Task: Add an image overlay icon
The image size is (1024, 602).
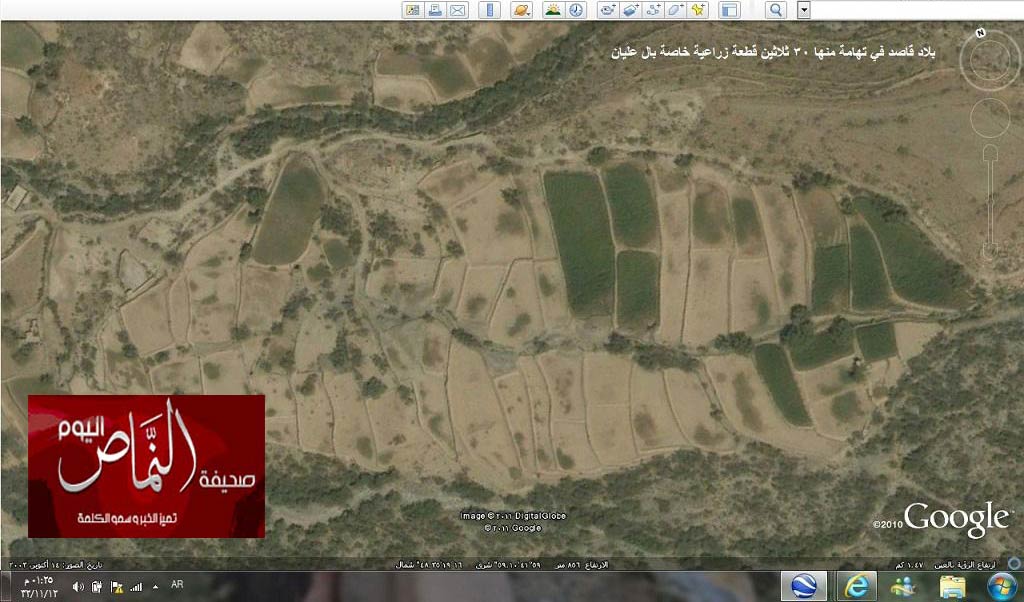Action: (630, 10)
